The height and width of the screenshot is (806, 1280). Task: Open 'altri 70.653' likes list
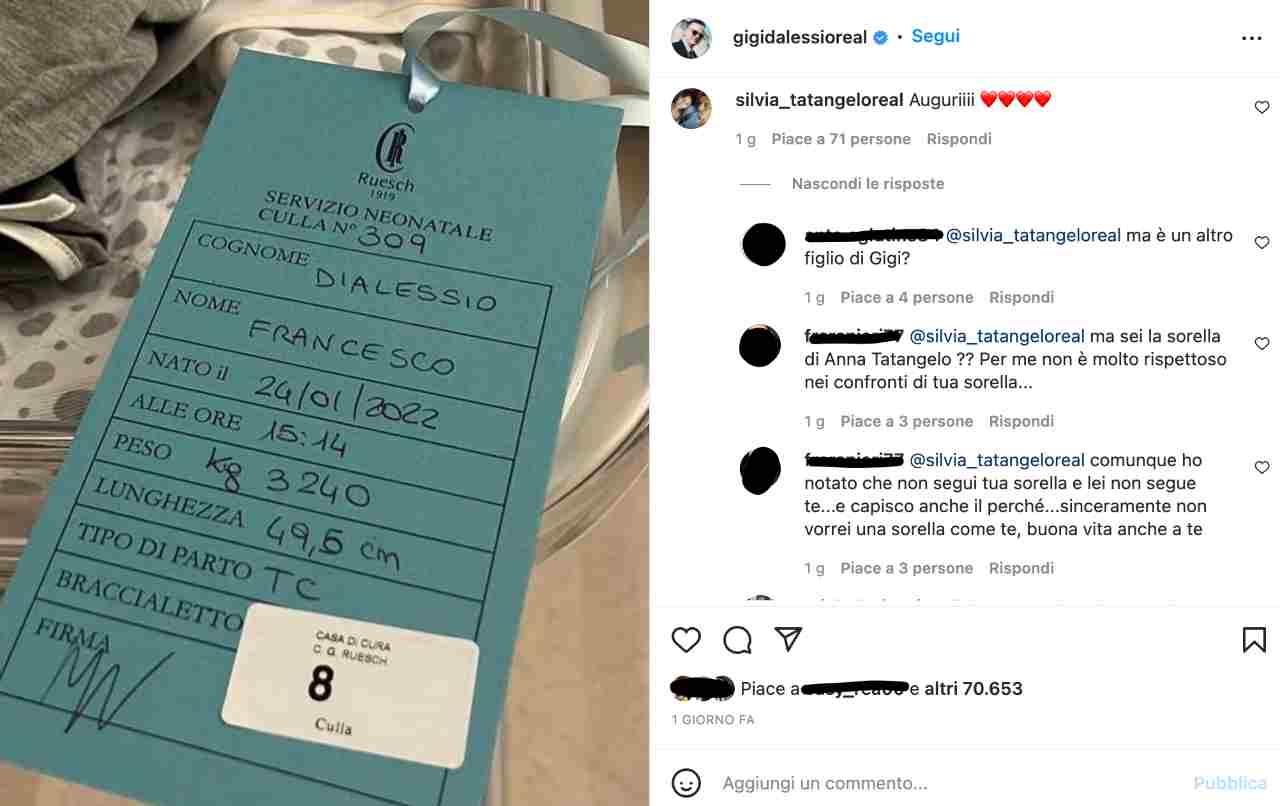973,688
